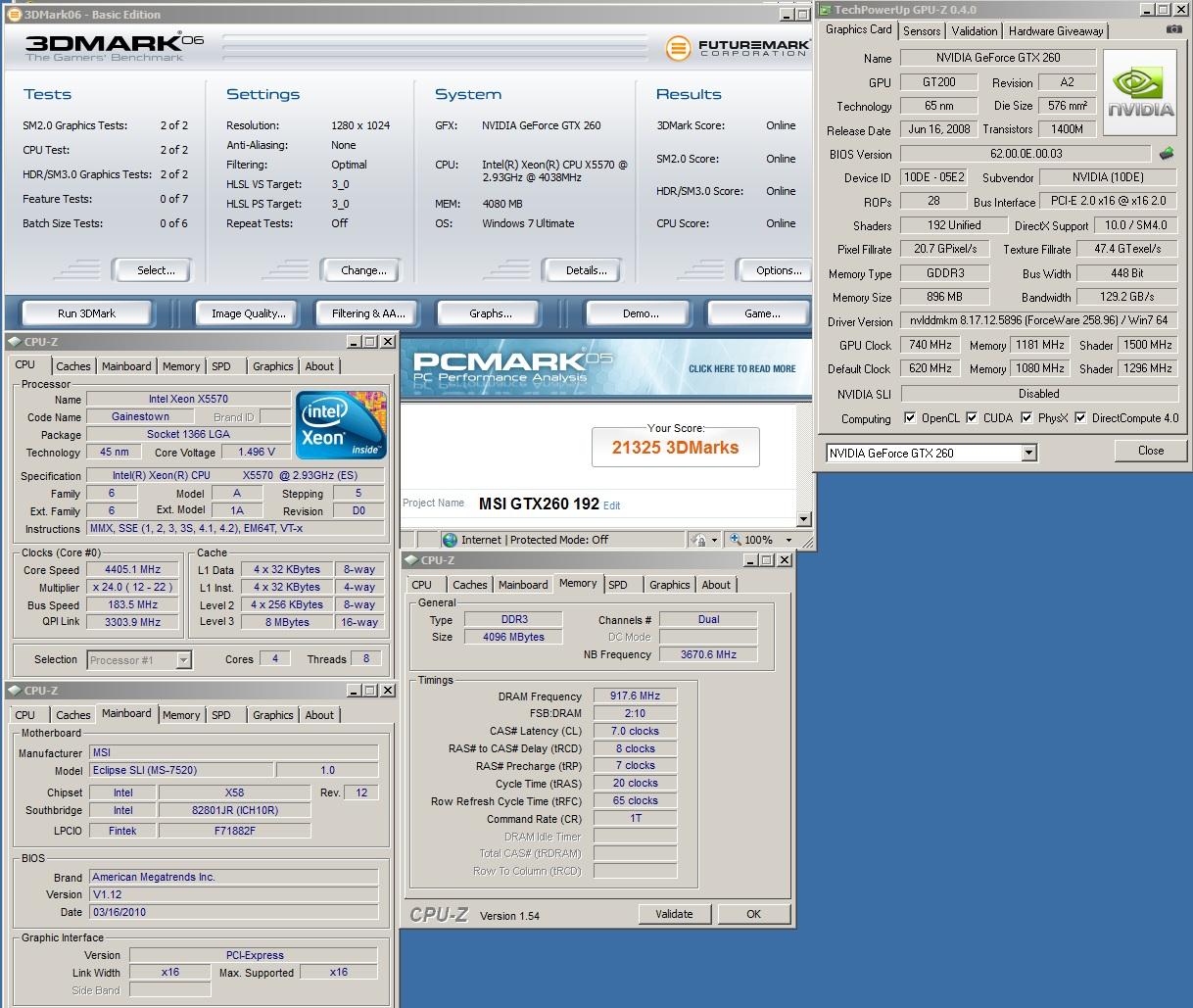Click the GPU-Z screenshot camera icon
Screen dimensions: 1193x1008
tap(1173, 29)
